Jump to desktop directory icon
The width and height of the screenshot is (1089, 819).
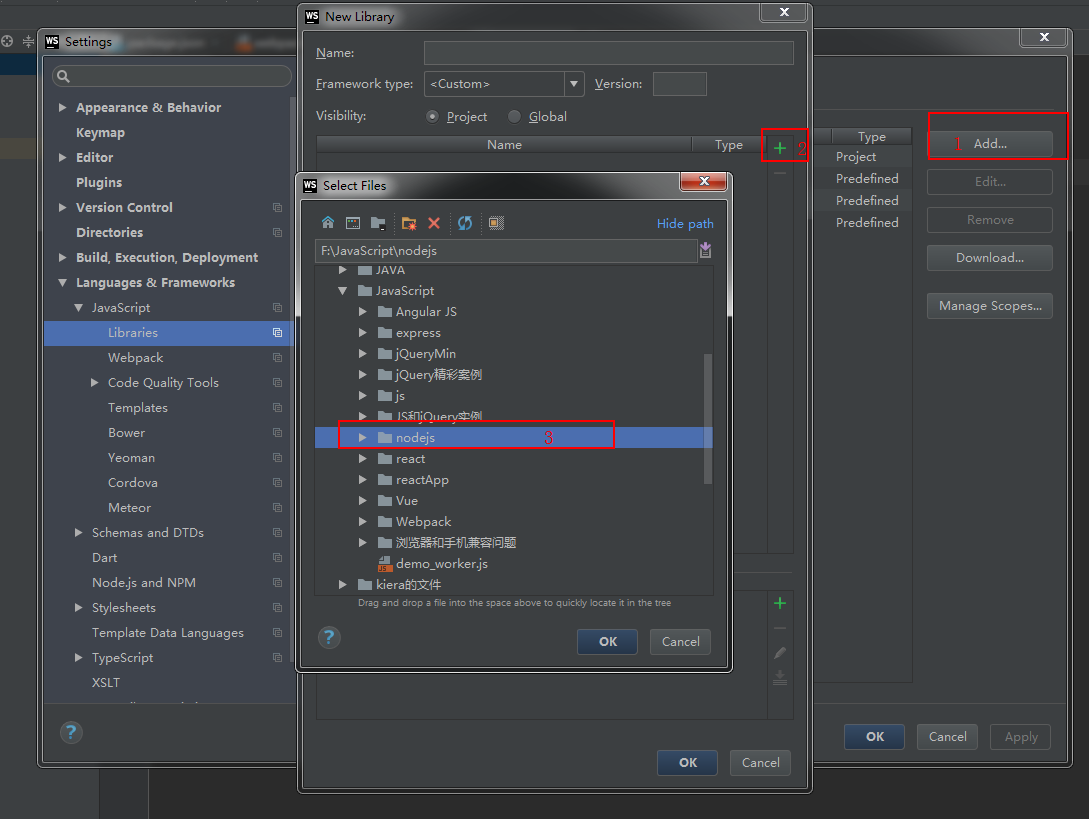[x=353, y=223]
